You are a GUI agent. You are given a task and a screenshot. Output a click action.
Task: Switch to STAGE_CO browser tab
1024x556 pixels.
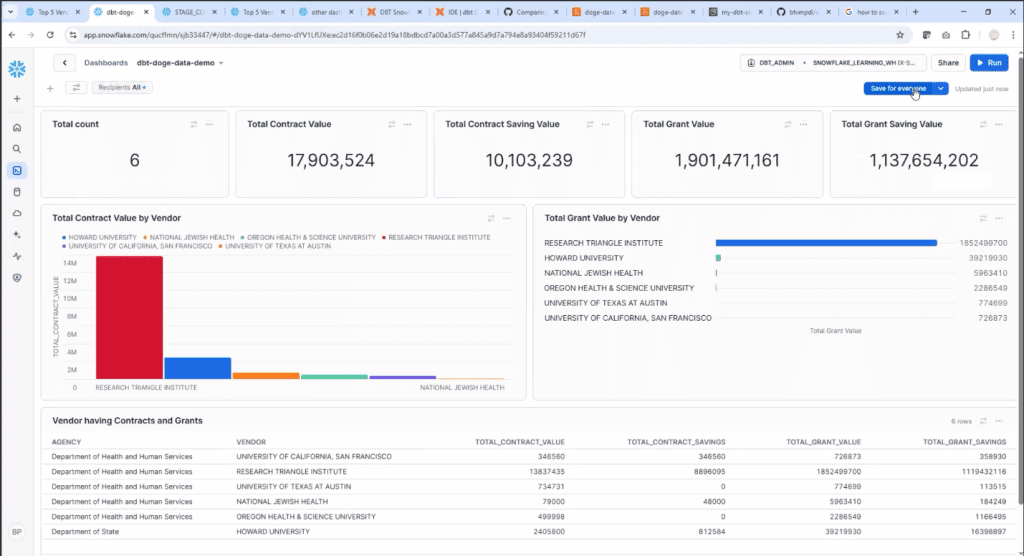(x=188, y=12)
